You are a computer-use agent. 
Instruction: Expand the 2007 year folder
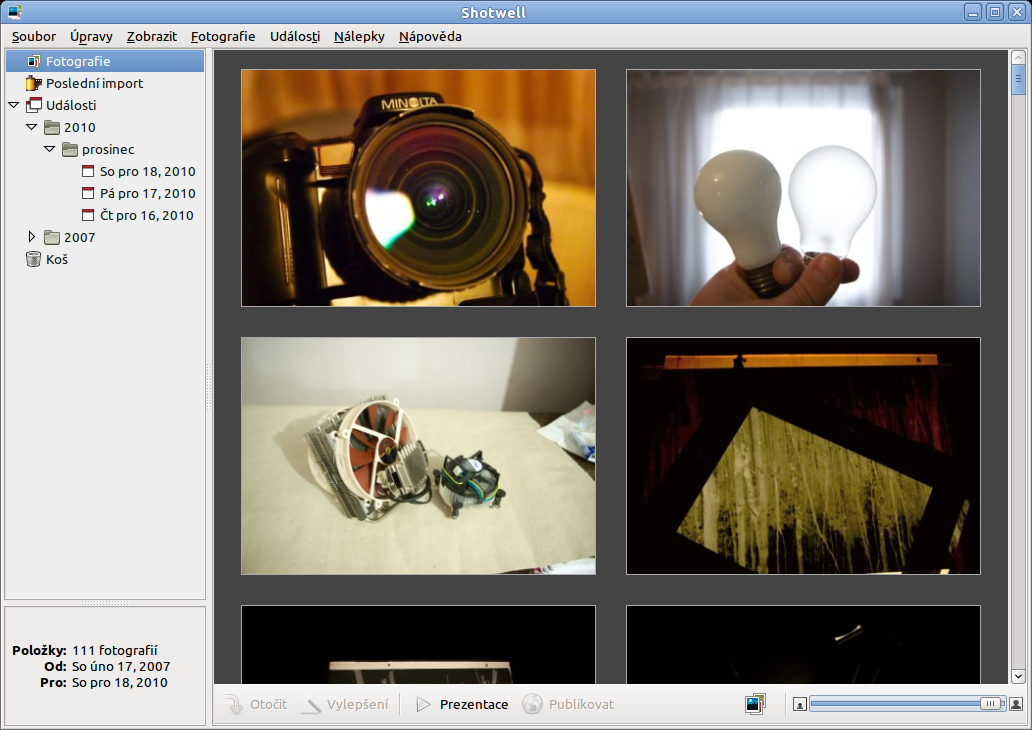pyautogui.click(x=31, y=237)
